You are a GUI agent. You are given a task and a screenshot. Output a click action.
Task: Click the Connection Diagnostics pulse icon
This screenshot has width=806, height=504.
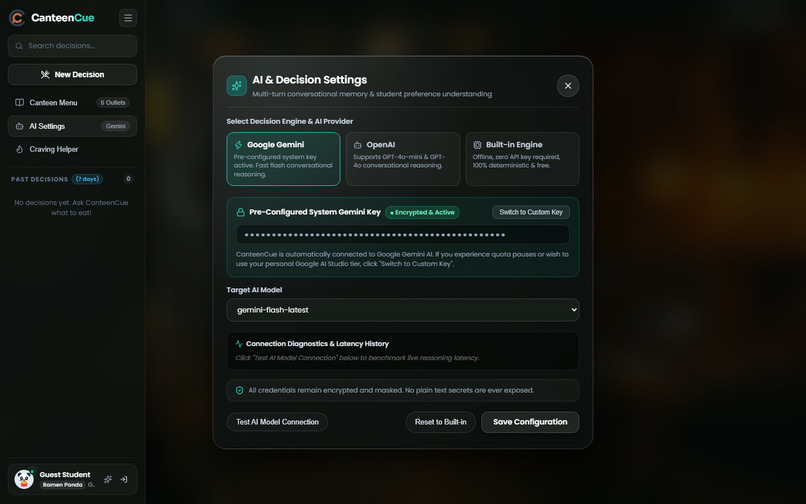[239, 344]
